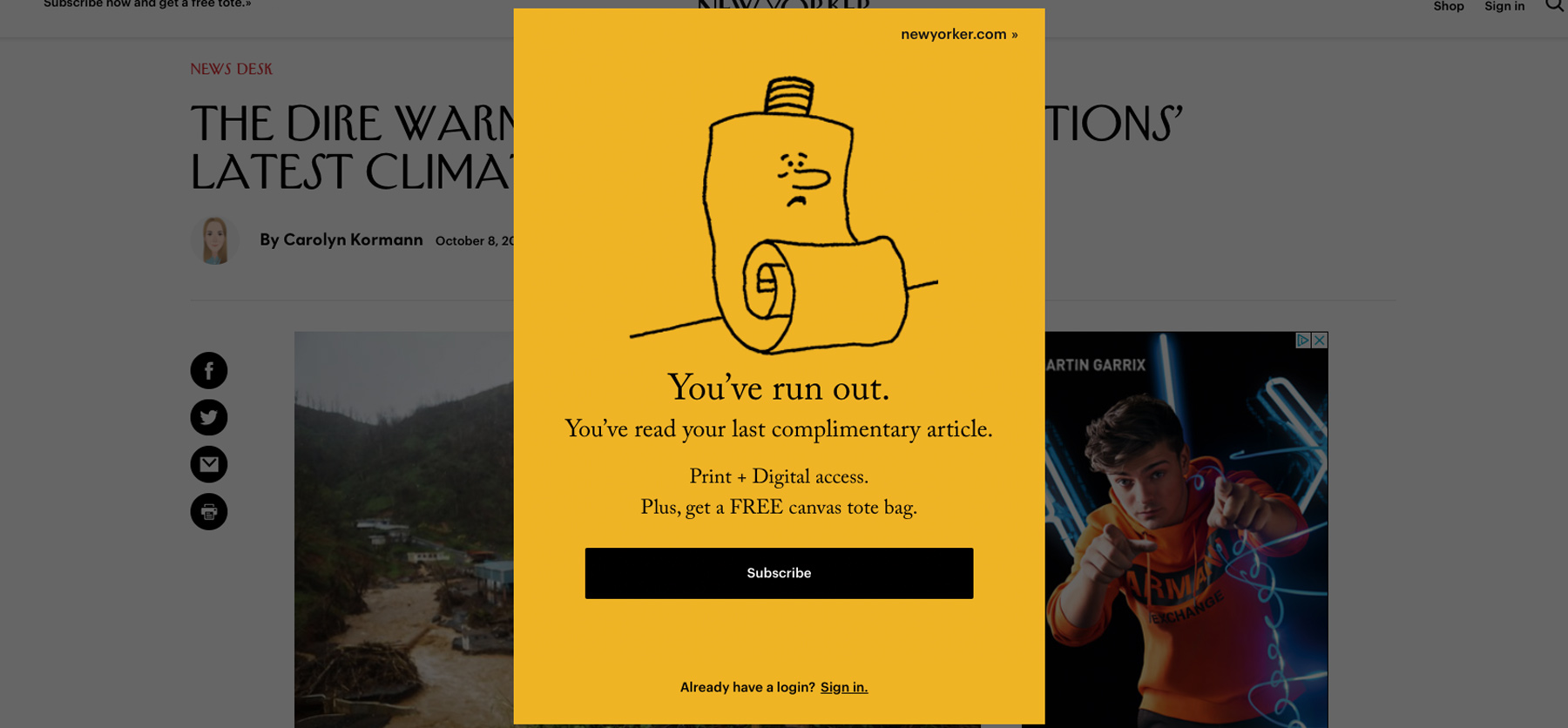
Task: Visit newyorker.com » link in popup
Action: point(959,34)
